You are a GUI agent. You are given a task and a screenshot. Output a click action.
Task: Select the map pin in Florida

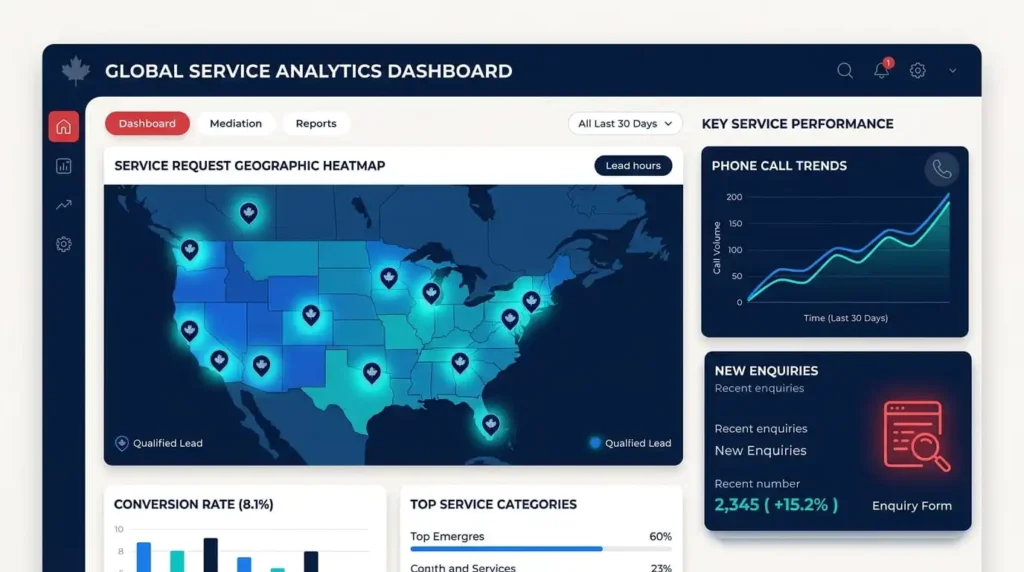490,425
